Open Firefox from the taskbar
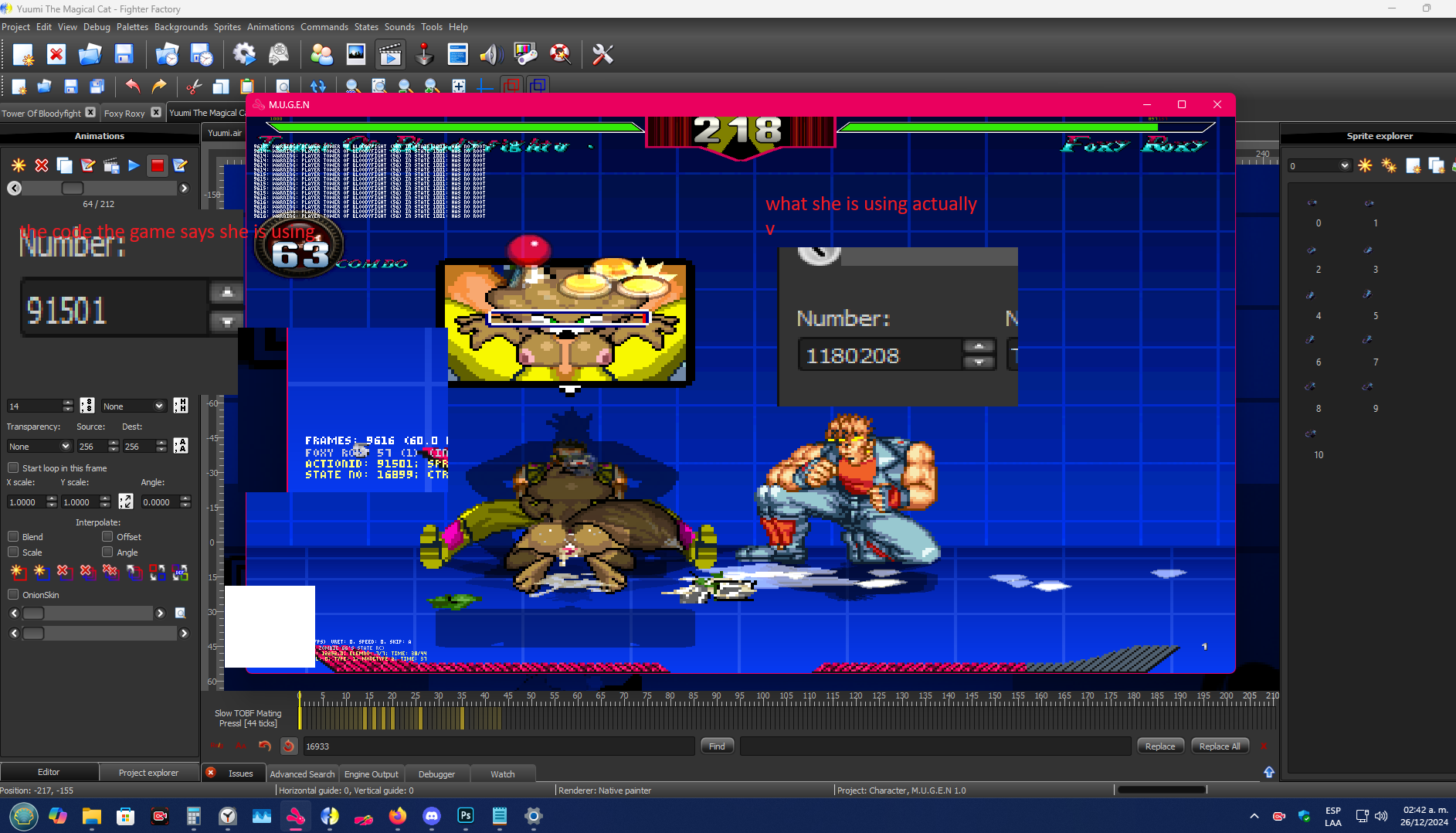 pyautogui.click(x=397, y=816)
